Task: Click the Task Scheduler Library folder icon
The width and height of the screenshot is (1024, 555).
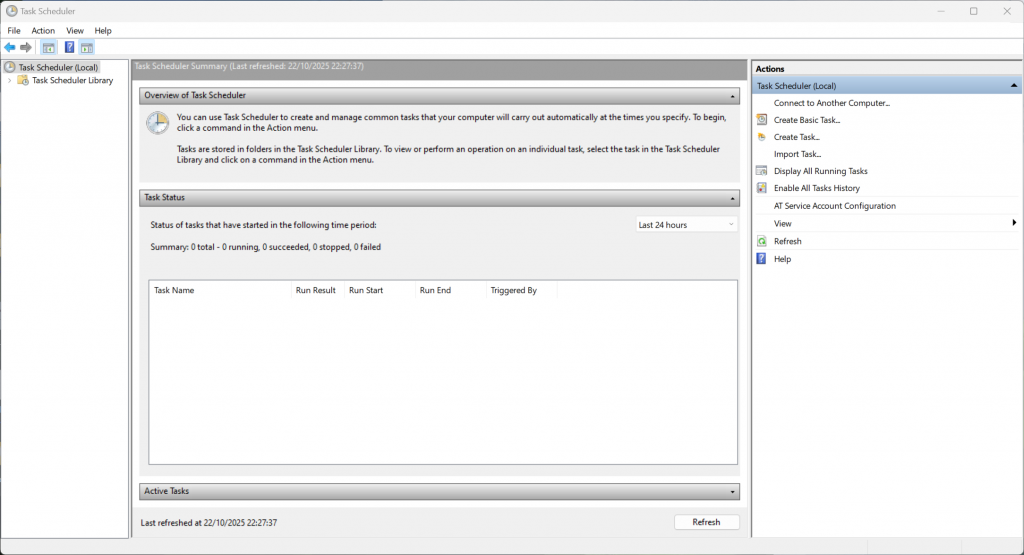Action: point(23,80)
